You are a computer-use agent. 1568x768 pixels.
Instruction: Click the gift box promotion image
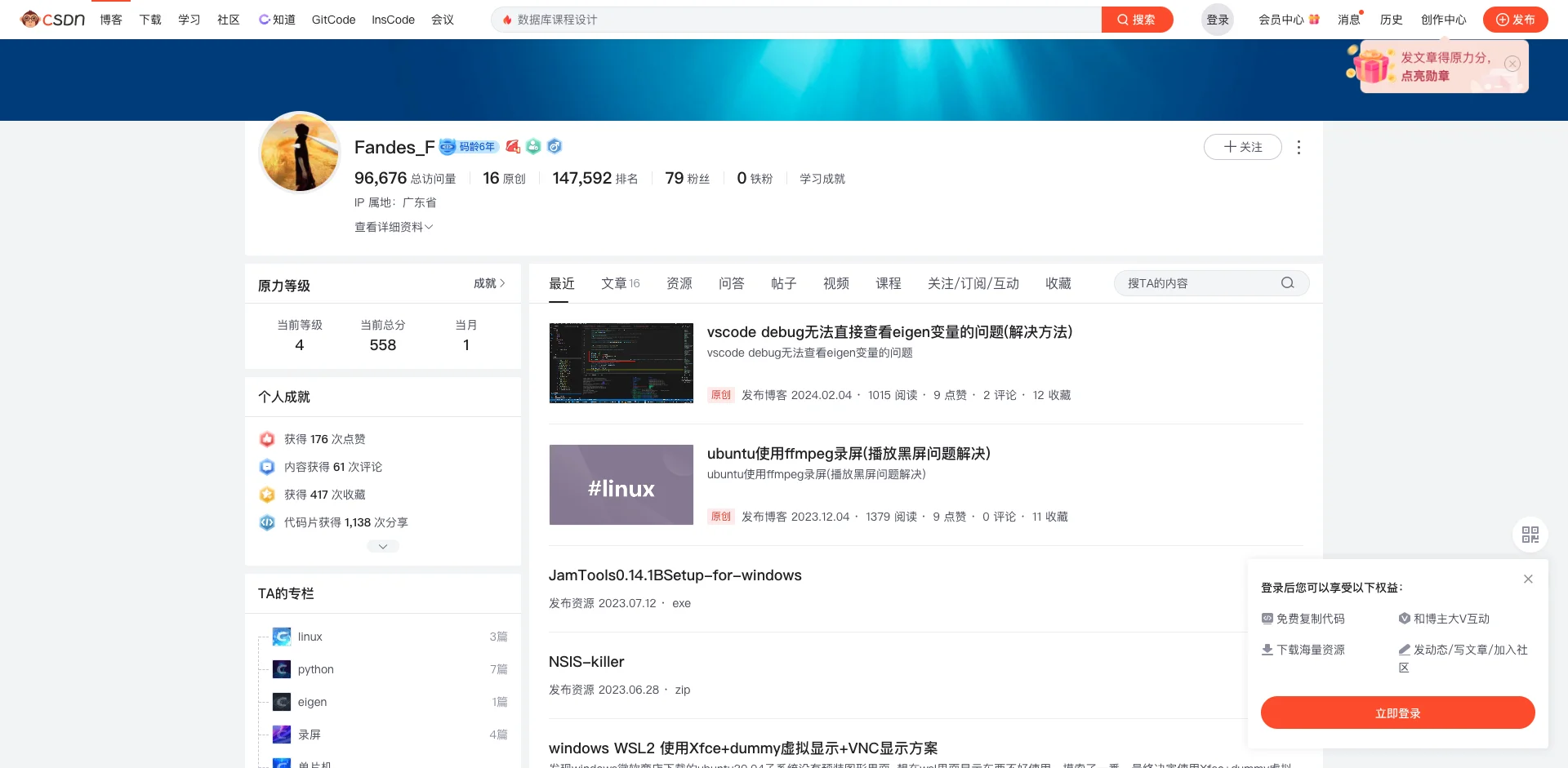1371,64
